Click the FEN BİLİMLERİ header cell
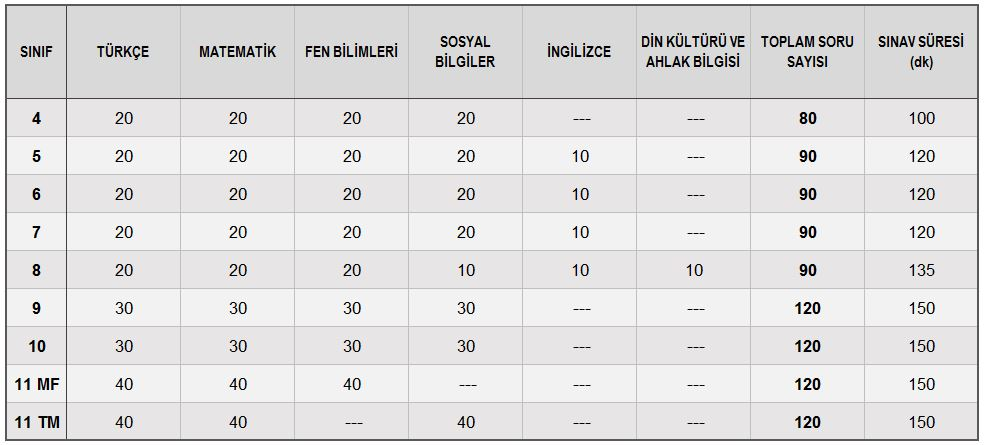Image resolution: width=984 pixels, height=445 pixels. pyautogui.click(x=351, y=51)
